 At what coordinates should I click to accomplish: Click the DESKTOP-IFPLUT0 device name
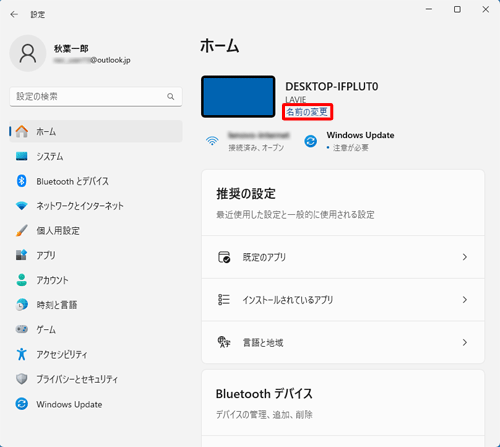tap(332, 87)
